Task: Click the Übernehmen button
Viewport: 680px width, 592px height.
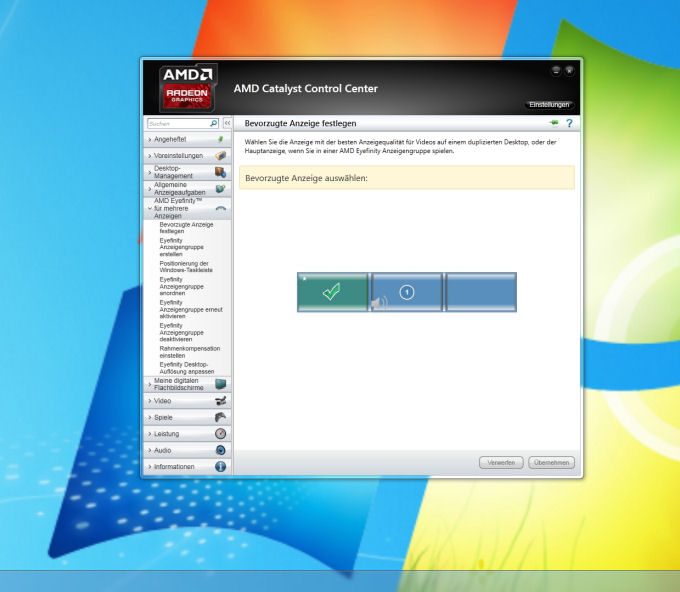Action: coord(551,463)
